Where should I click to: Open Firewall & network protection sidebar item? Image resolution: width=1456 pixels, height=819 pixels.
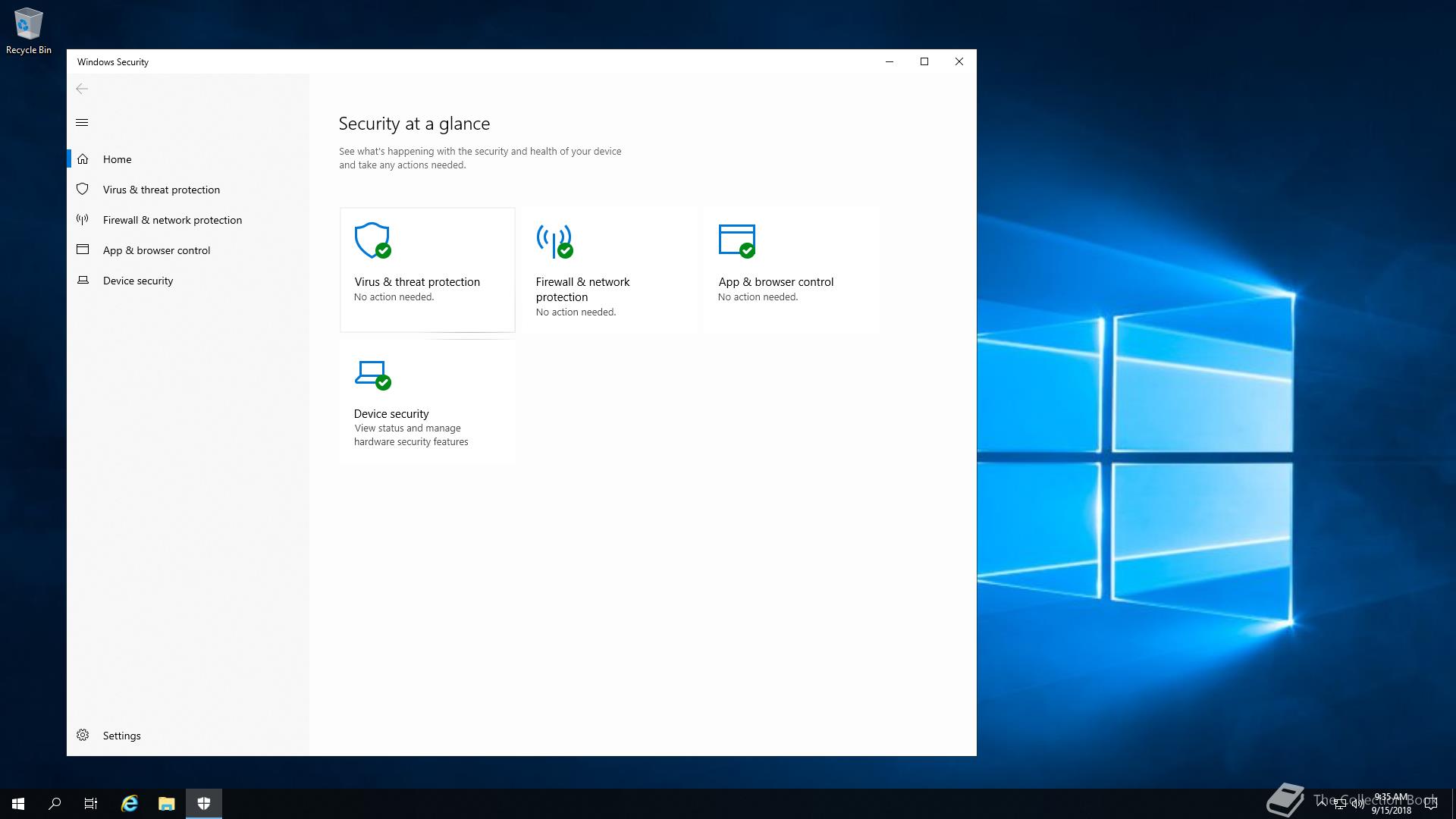coord(172,220)
